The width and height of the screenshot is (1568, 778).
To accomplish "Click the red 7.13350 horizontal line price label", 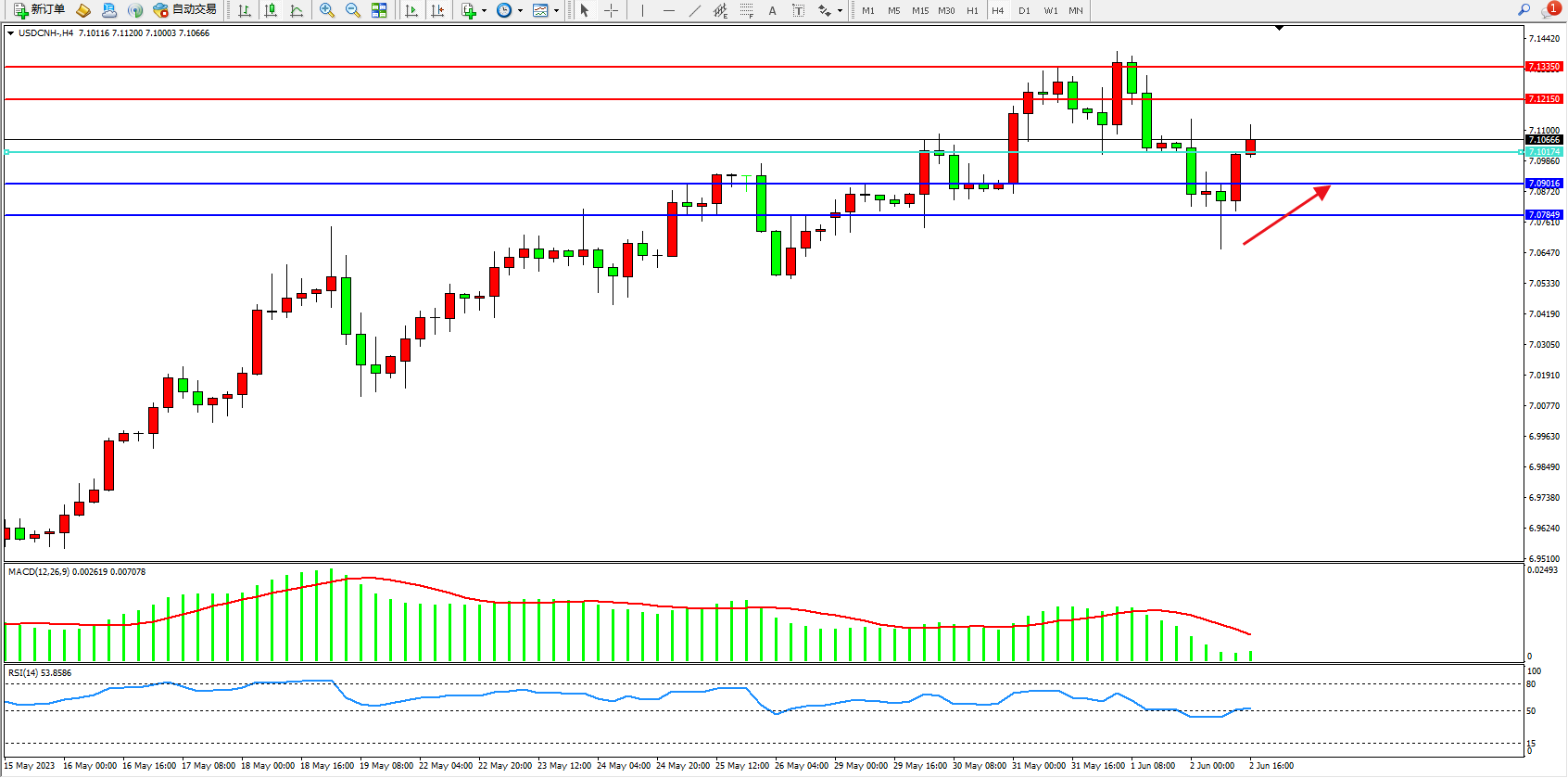I will point(1544,67).
